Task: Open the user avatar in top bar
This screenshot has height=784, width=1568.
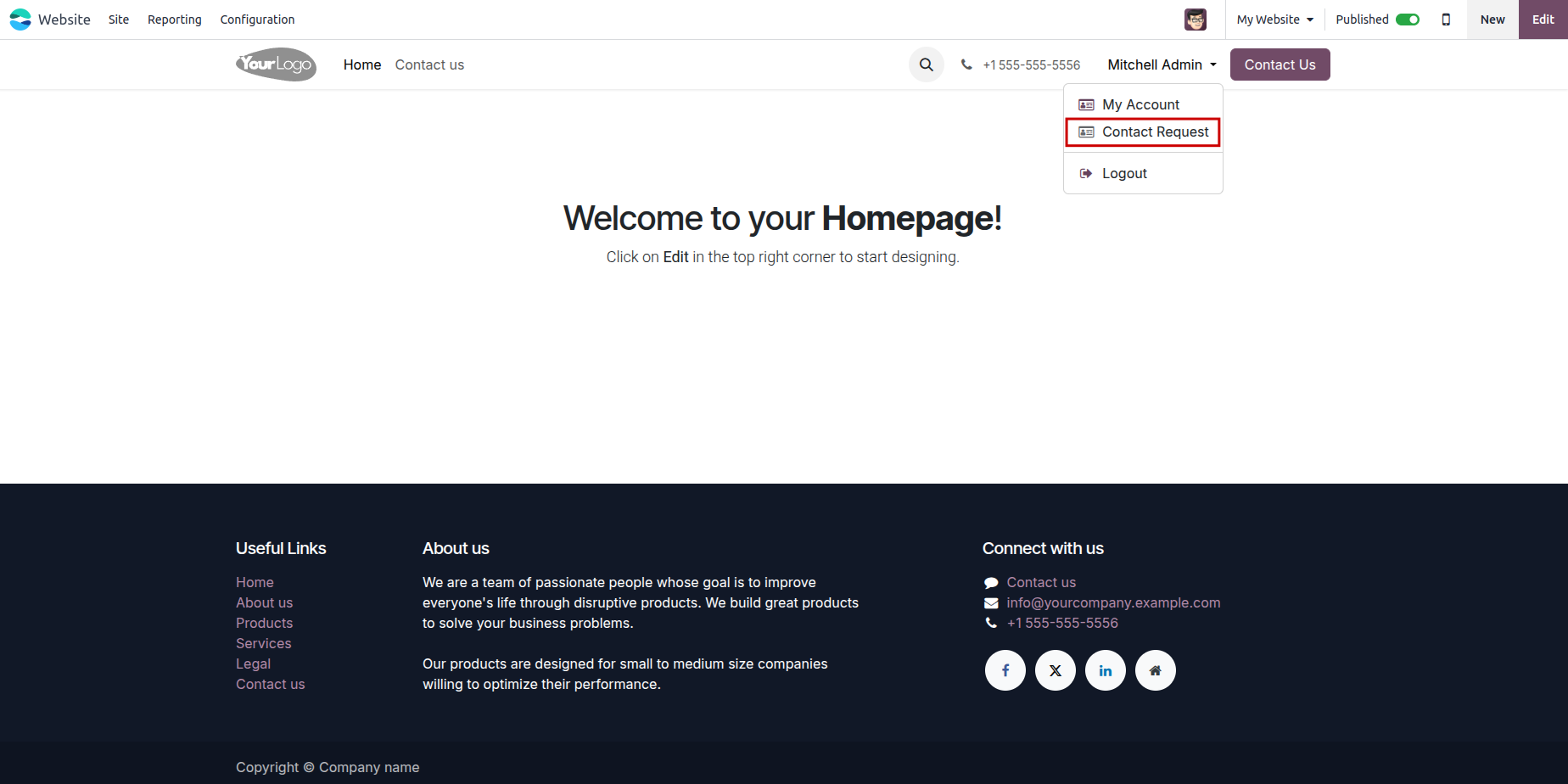Action: click(x=1196, y=20)
